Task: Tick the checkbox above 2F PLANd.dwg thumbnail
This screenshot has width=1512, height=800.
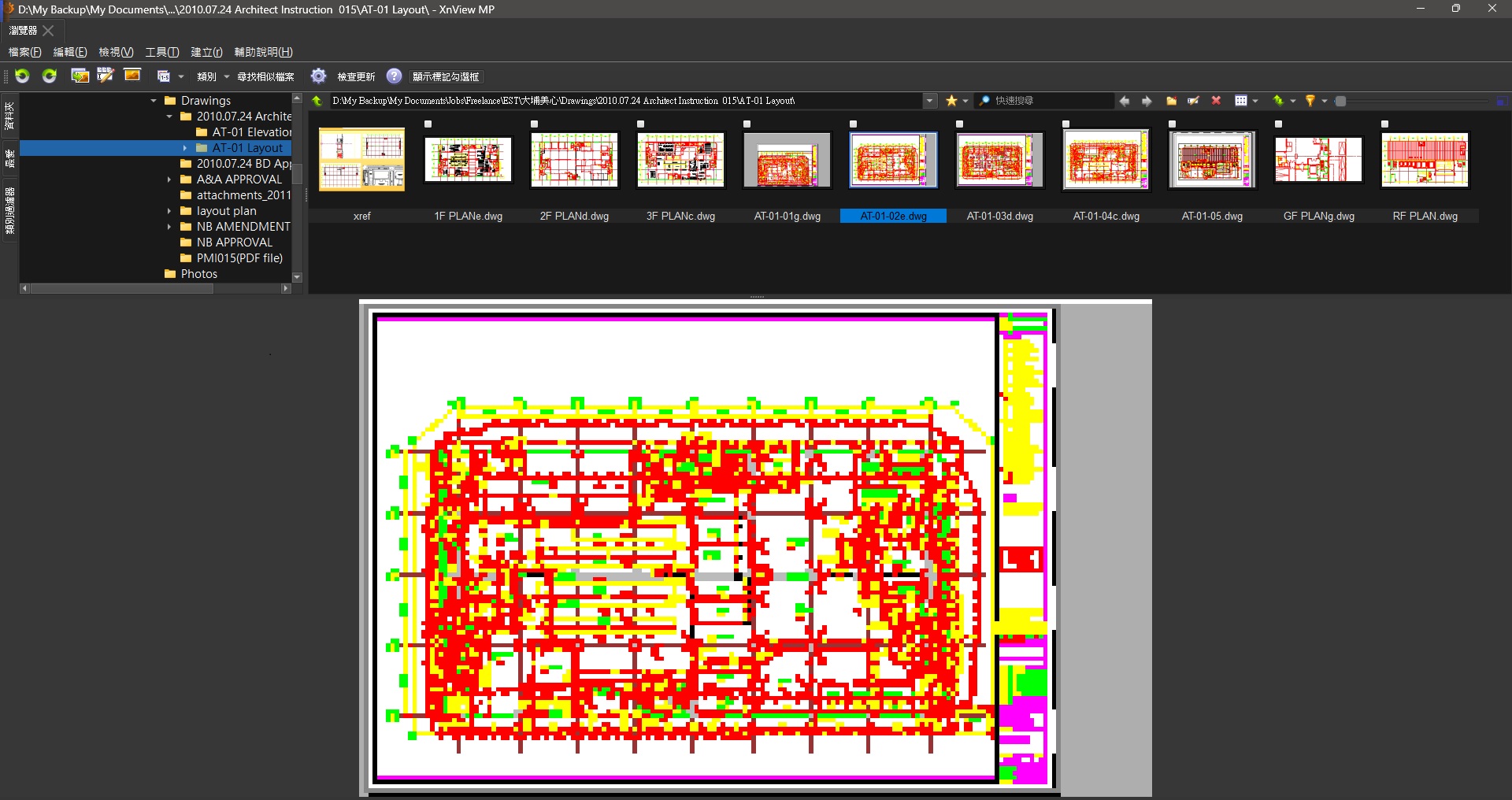Action: click(x=535, y=124)
